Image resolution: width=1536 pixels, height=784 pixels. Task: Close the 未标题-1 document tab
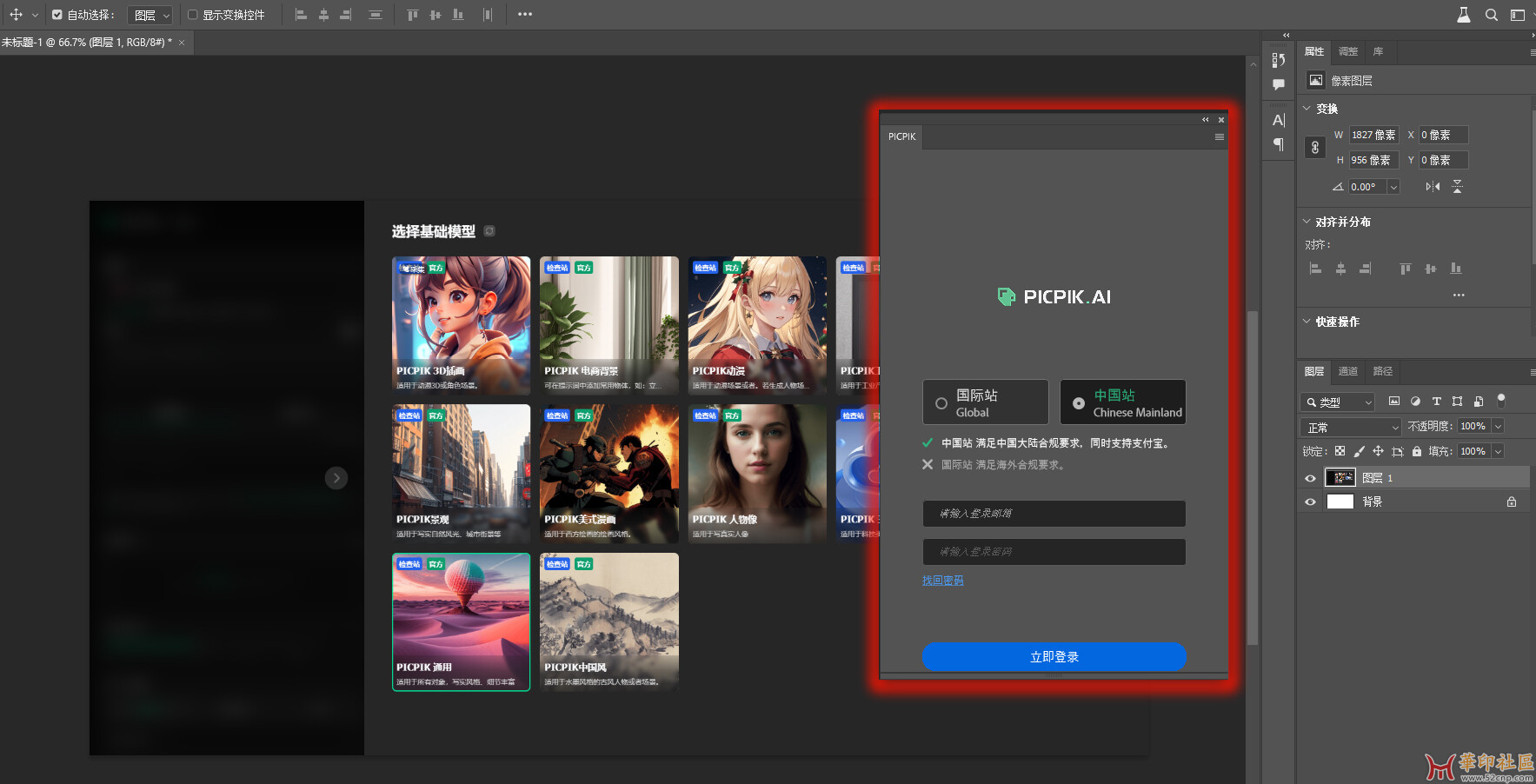pos(182,43)
